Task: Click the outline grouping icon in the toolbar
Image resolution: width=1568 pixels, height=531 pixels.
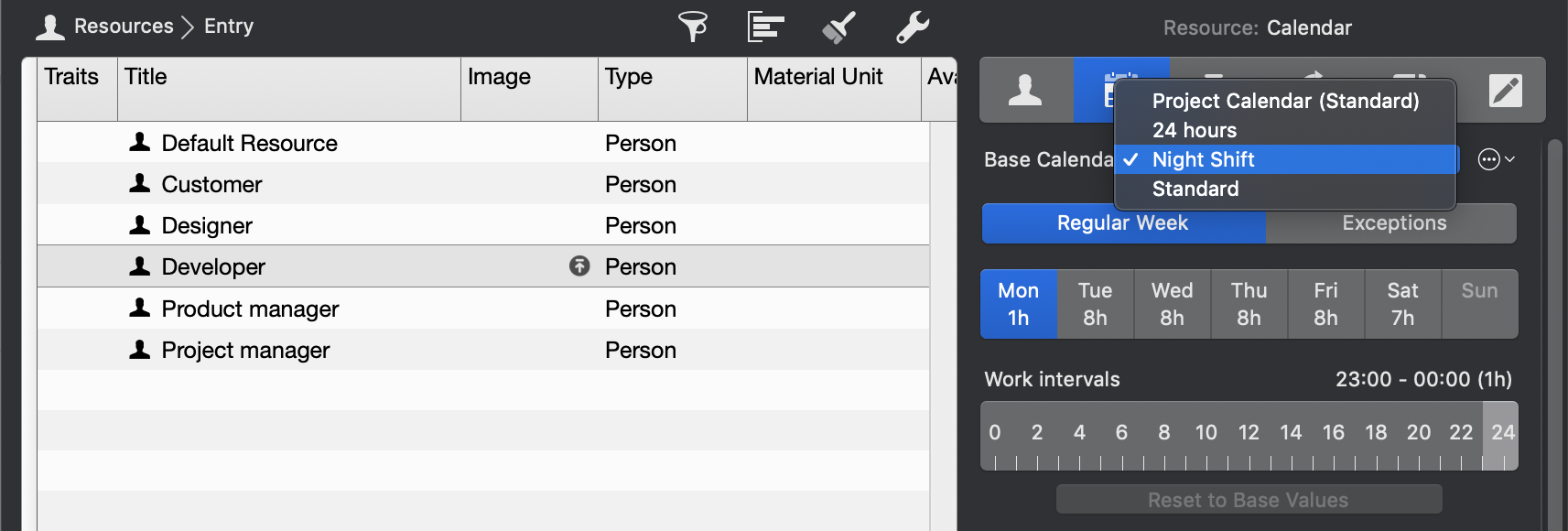Action: 765,26
